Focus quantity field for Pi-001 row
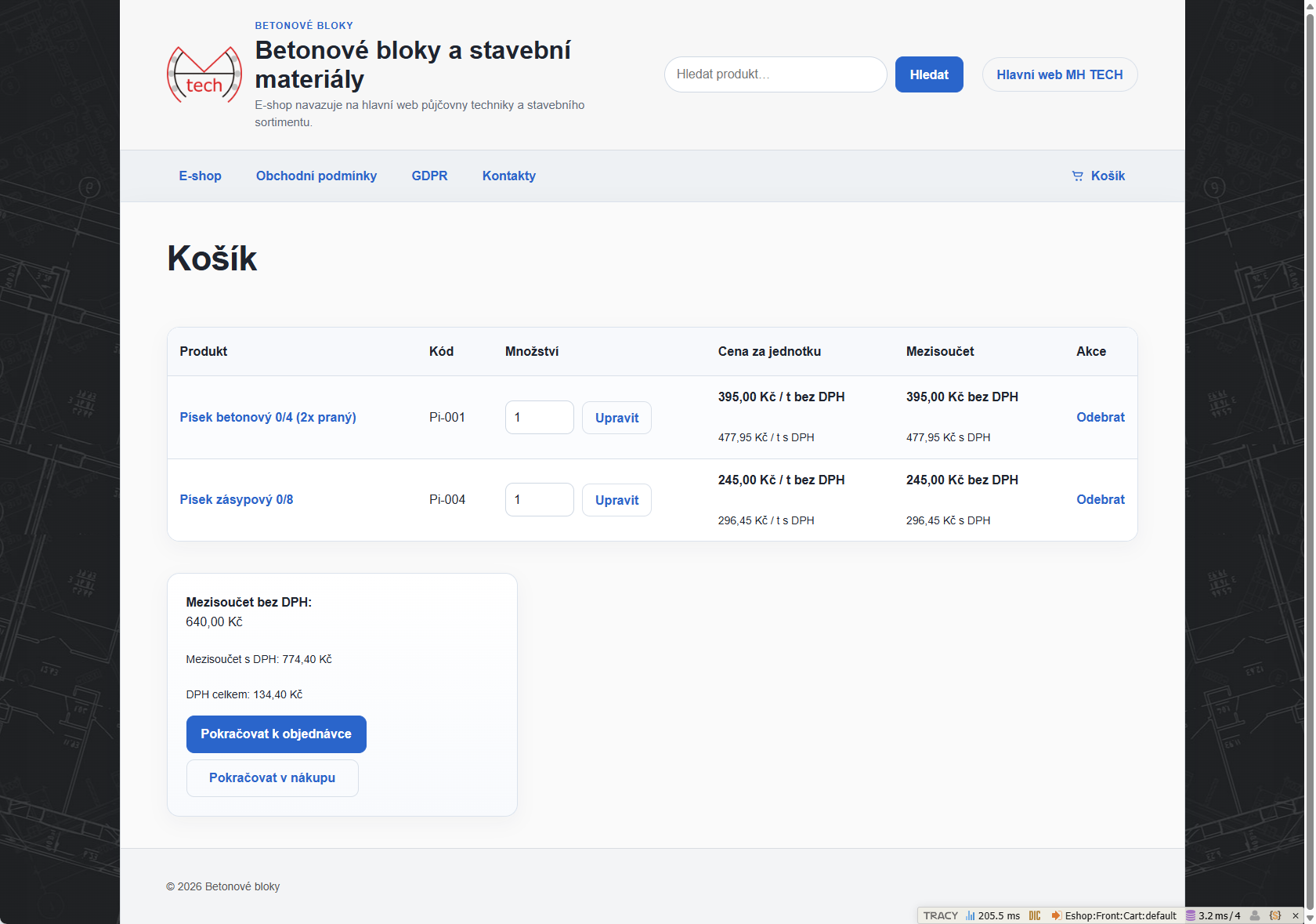Screen dimensions: 1316x924 click(x=540, y=418)
